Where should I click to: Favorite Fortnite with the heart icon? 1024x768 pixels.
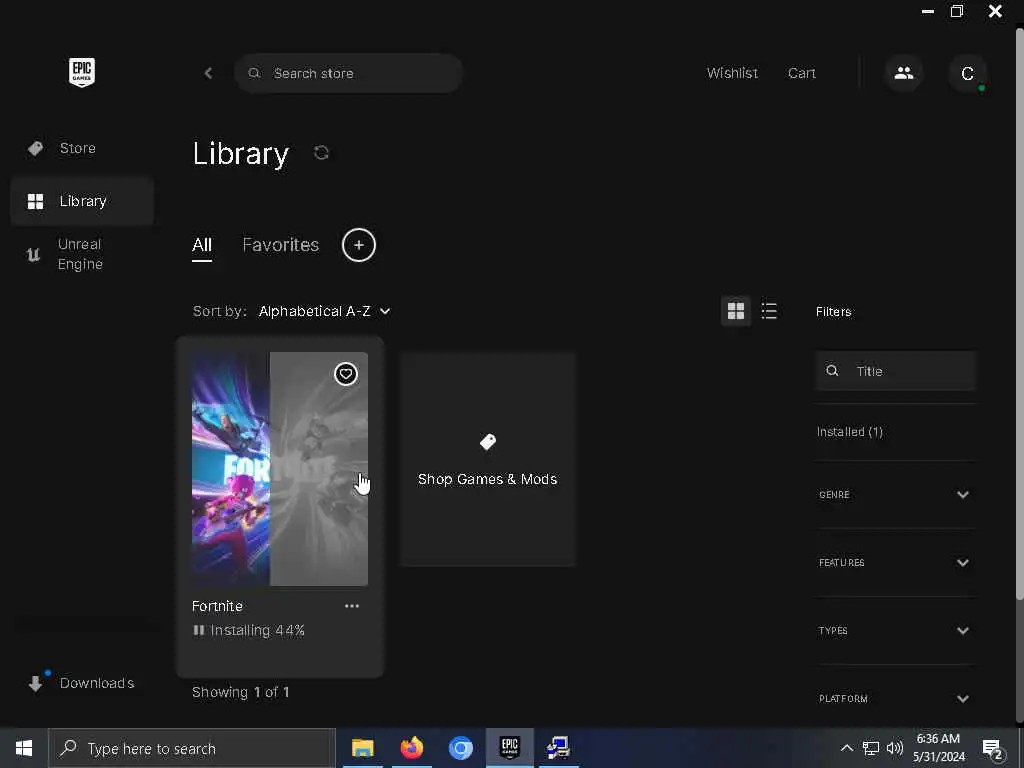tap(345, 374)
